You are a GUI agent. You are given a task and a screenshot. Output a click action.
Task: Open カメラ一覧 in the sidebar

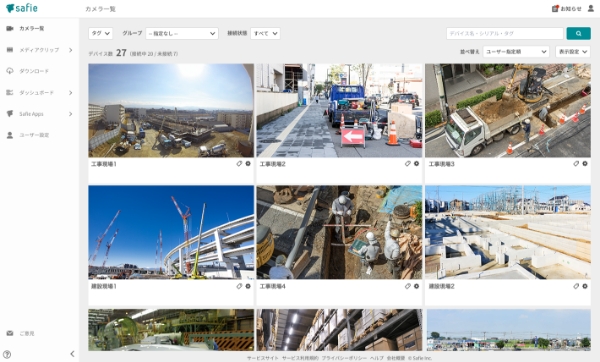tap(32, 28)
